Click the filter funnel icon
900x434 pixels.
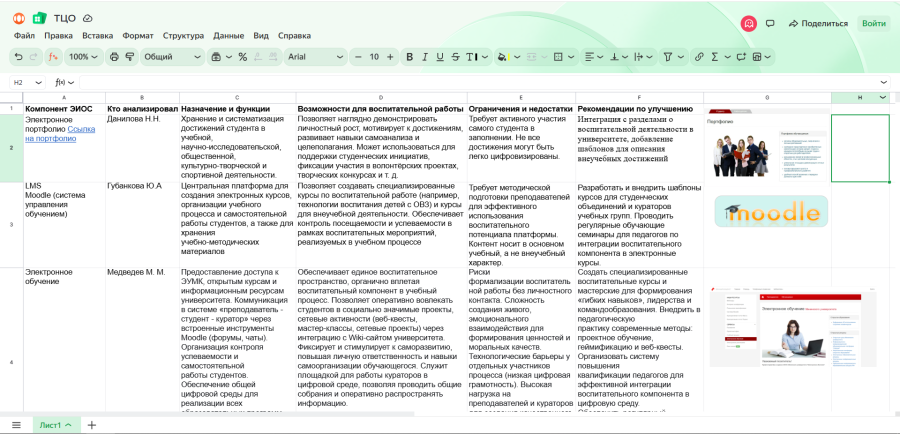[668, 57]
